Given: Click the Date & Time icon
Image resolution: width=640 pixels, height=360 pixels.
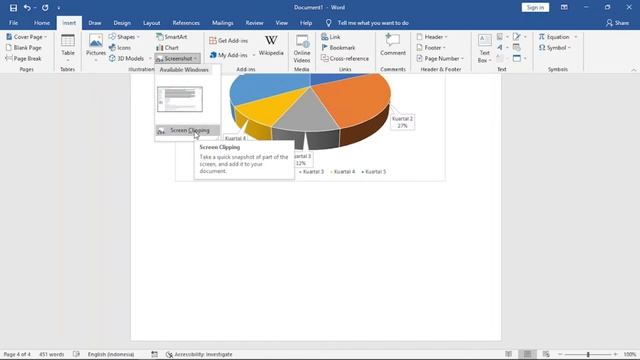Looking at the screenshot, I should point(517,48).
